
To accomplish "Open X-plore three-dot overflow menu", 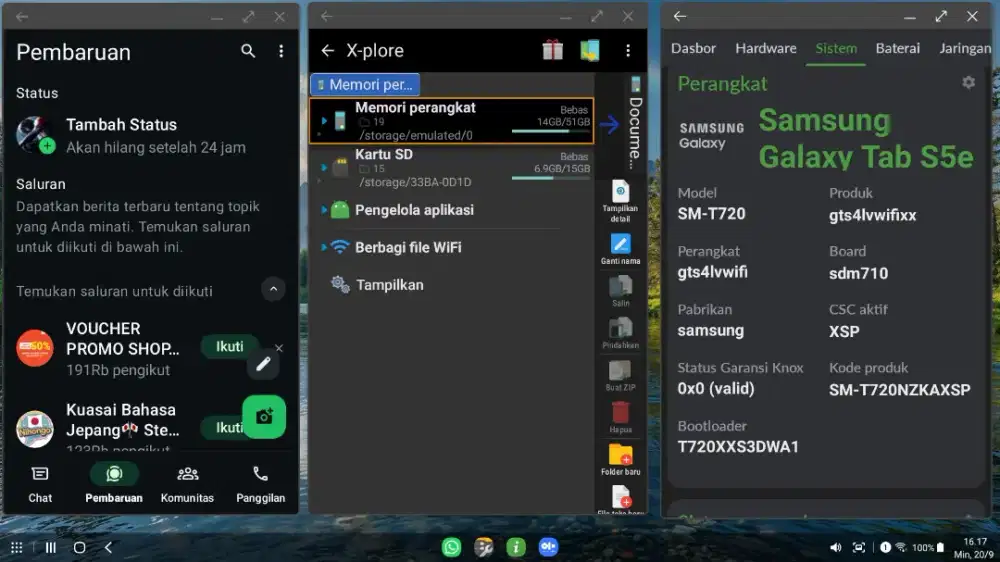I will pyautogui.click(x=628, y=50).
